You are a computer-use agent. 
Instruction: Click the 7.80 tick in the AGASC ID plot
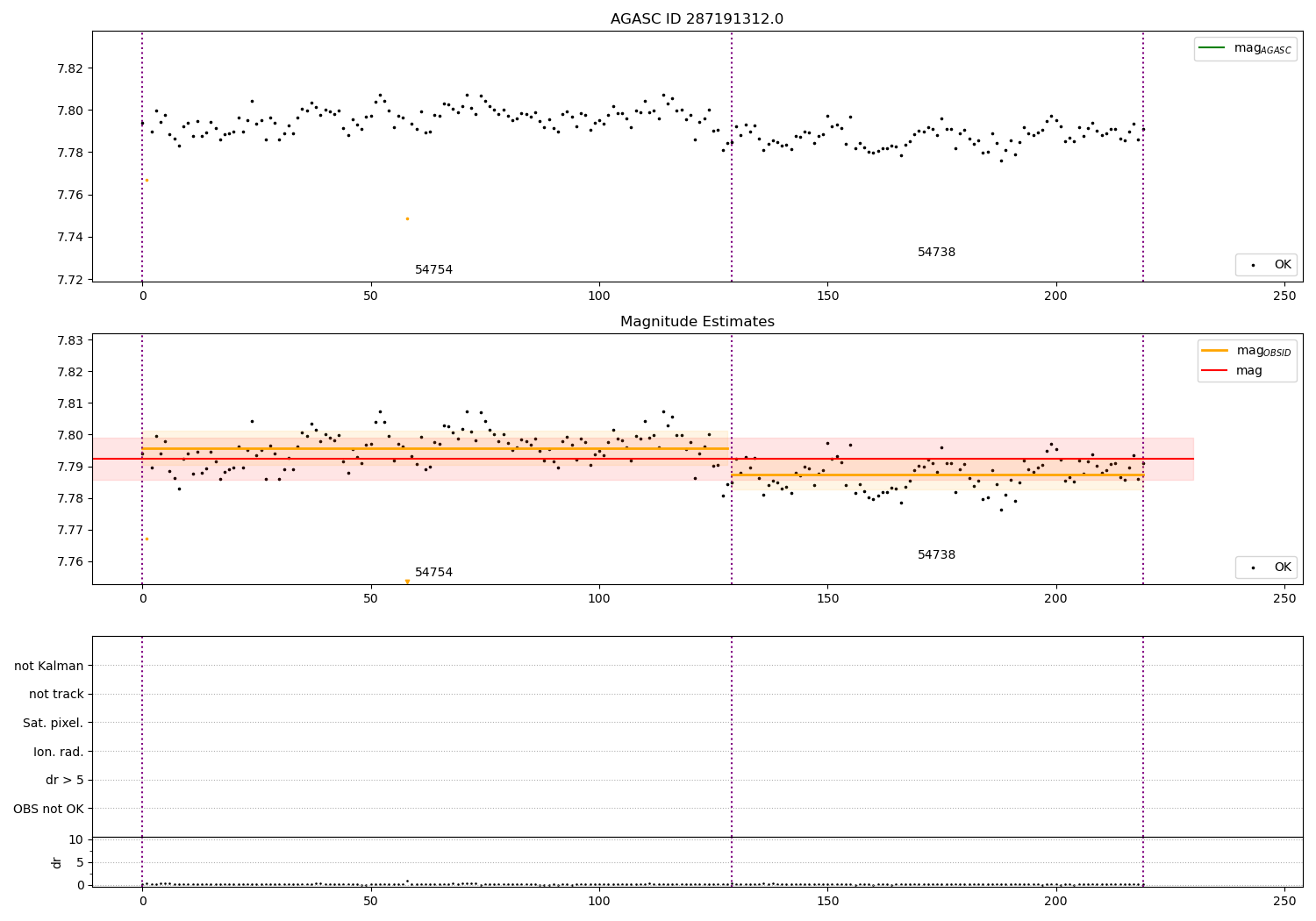coord(69,111)
